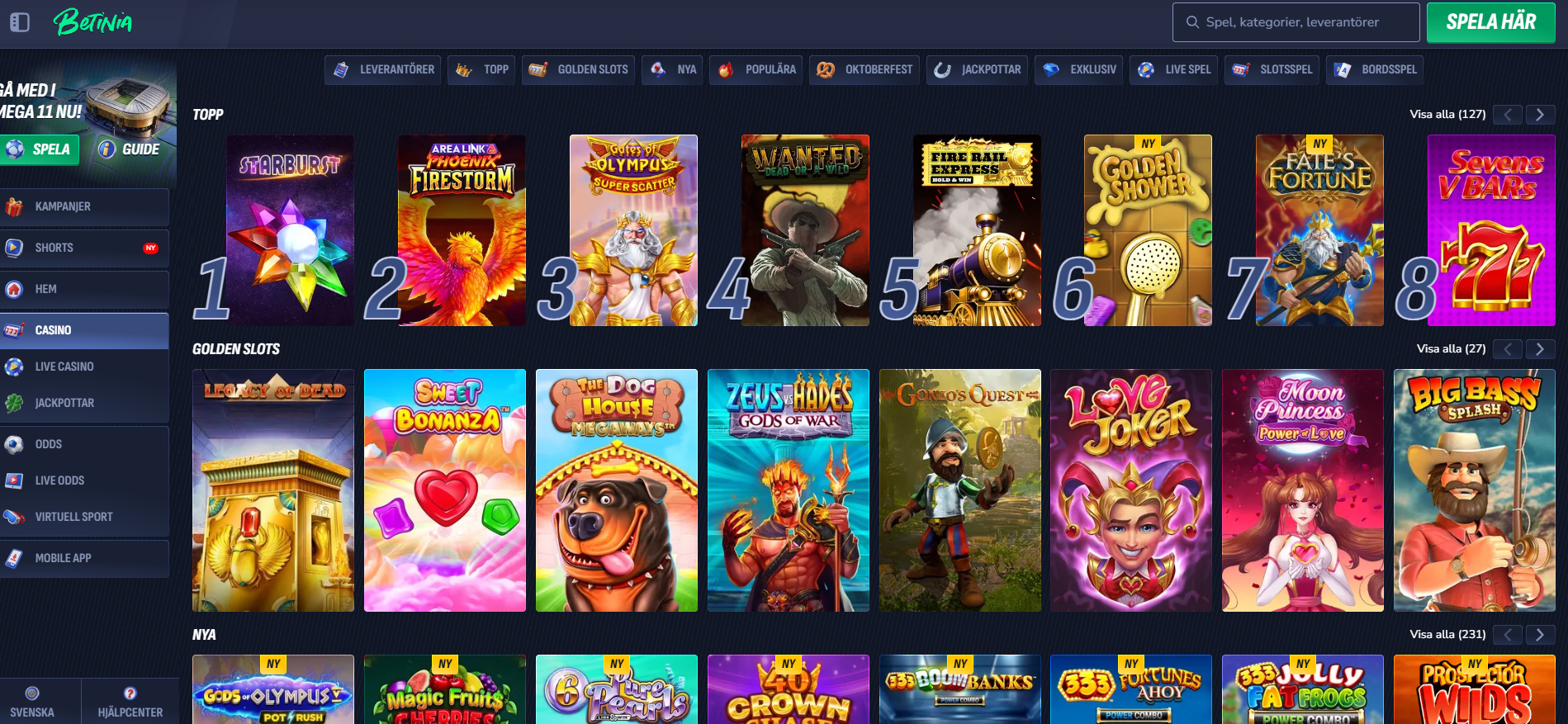Open the Big Bass Splash game thumbnail
This screenshot has width=1568, height=724.
1475,490
